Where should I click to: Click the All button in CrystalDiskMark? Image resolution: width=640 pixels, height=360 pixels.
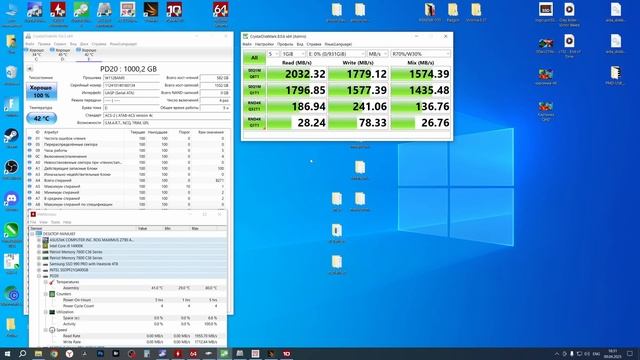pyautogui.click(x=254, y=58)
